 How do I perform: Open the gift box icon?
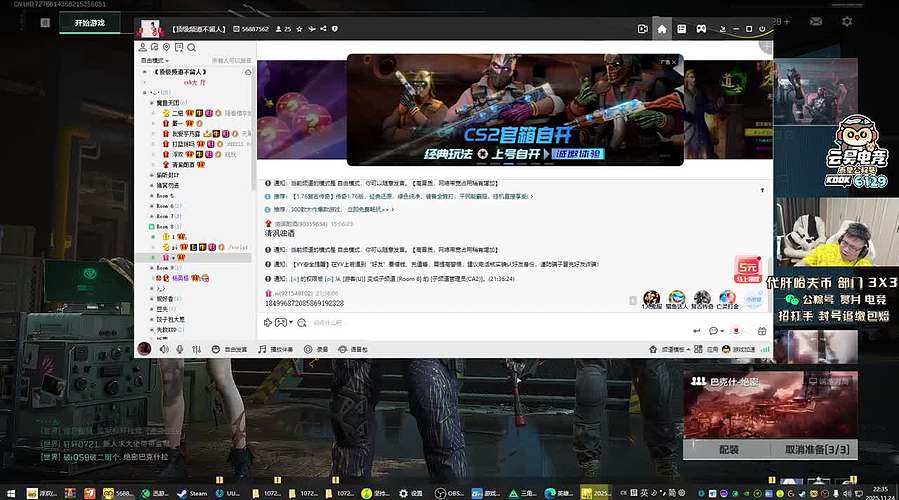coord(762,331)
